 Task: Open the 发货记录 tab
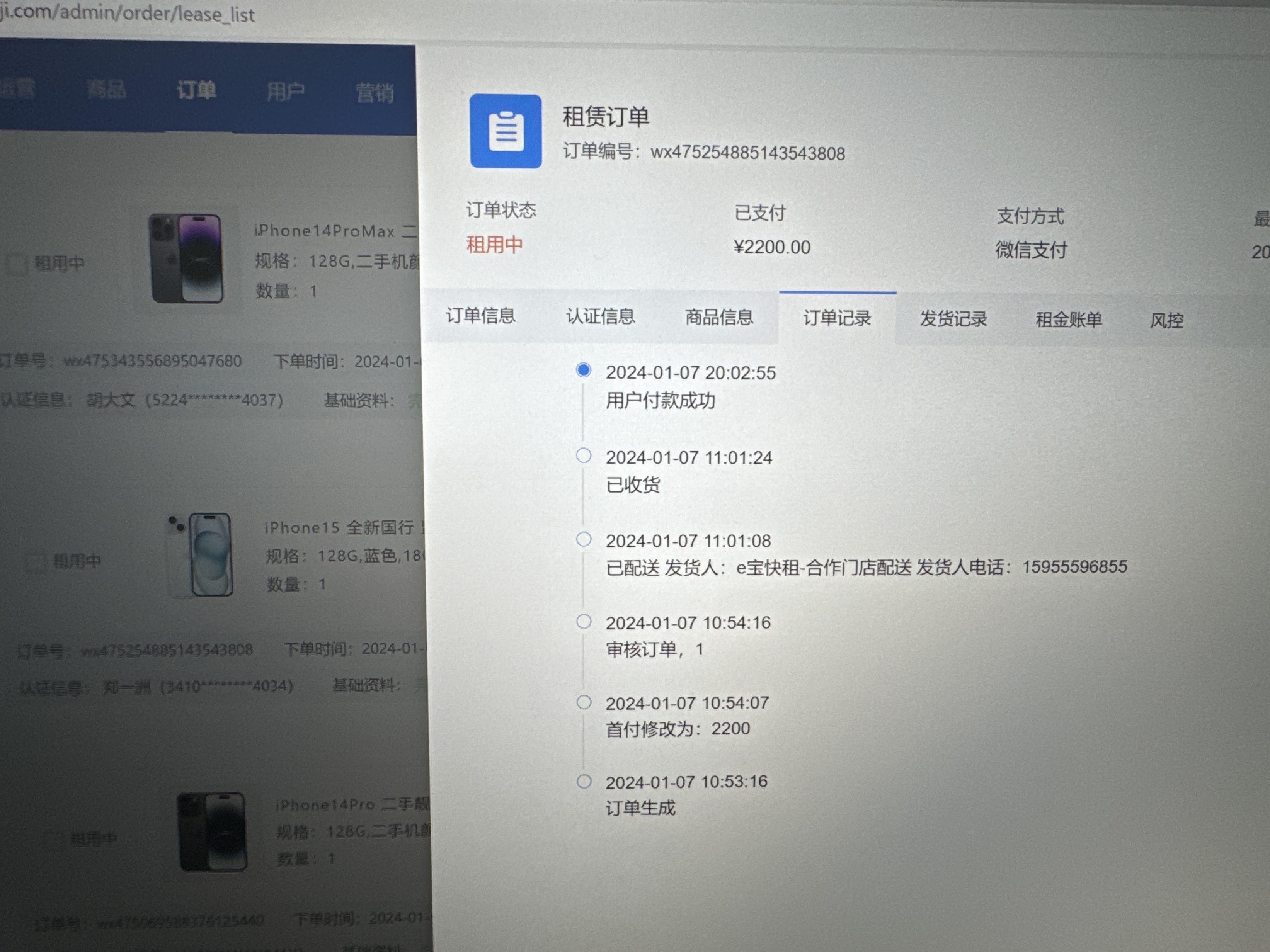point(954,319)
